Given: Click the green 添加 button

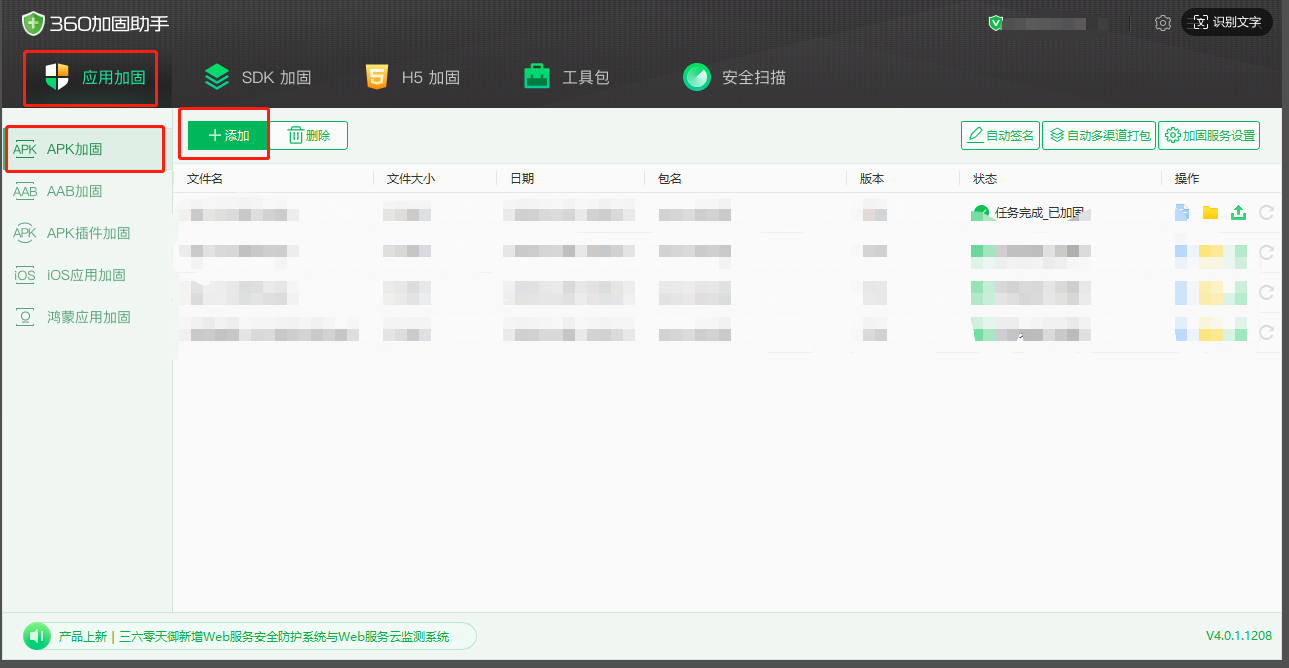Looking at the screenshot, I should [x=228, y=135].
